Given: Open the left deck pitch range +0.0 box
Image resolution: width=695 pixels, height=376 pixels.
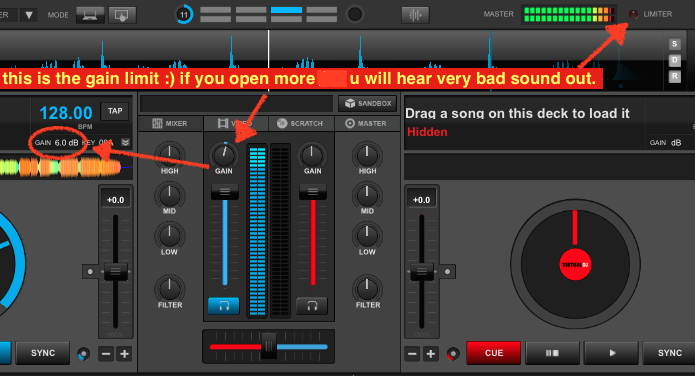Looking at the screenshot, I should click(x=115, y=200).
